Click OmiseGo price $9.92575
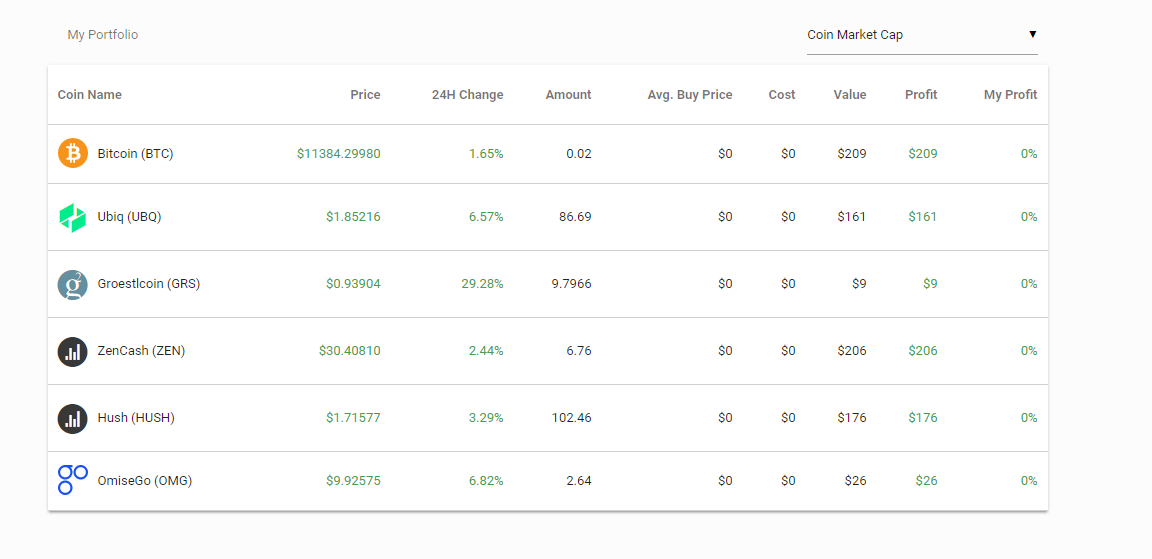 [353, 481]
